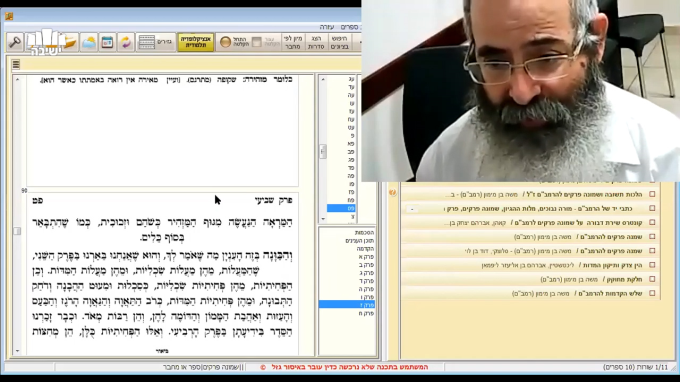Viewport: 680px width, 382px height.
Task: Click page list scrollbar thumb
Action: (x=323, y=152)
